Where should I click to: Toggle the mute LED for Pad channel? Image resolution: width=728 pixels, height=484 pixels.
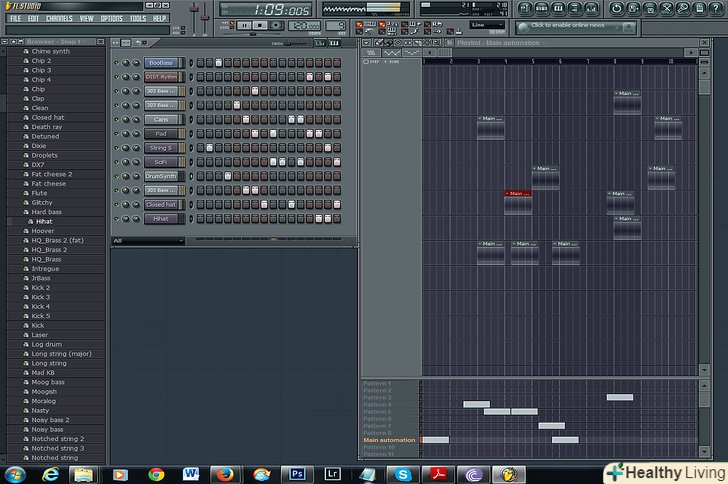(x=117, y=134)
